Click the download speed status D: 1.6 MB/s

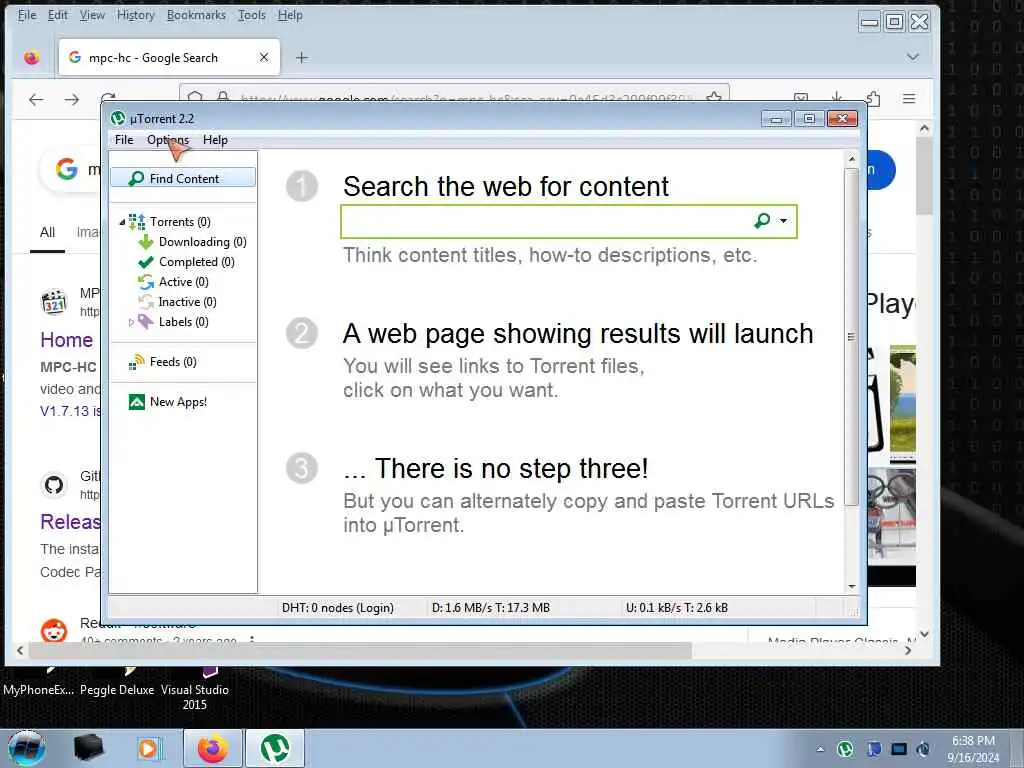[x=490, y=607]
